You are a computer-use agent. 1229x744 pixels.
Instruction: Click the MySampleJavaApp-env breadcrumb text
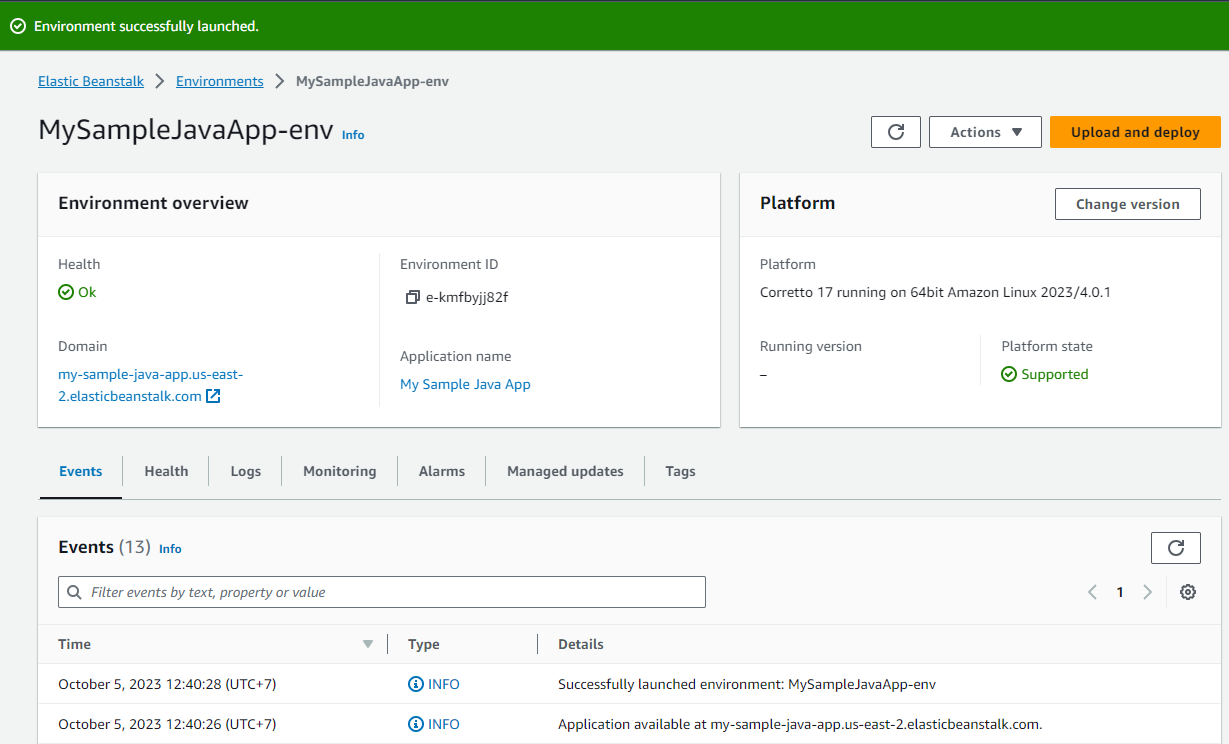pyautogui.click(x=372, y=81)
